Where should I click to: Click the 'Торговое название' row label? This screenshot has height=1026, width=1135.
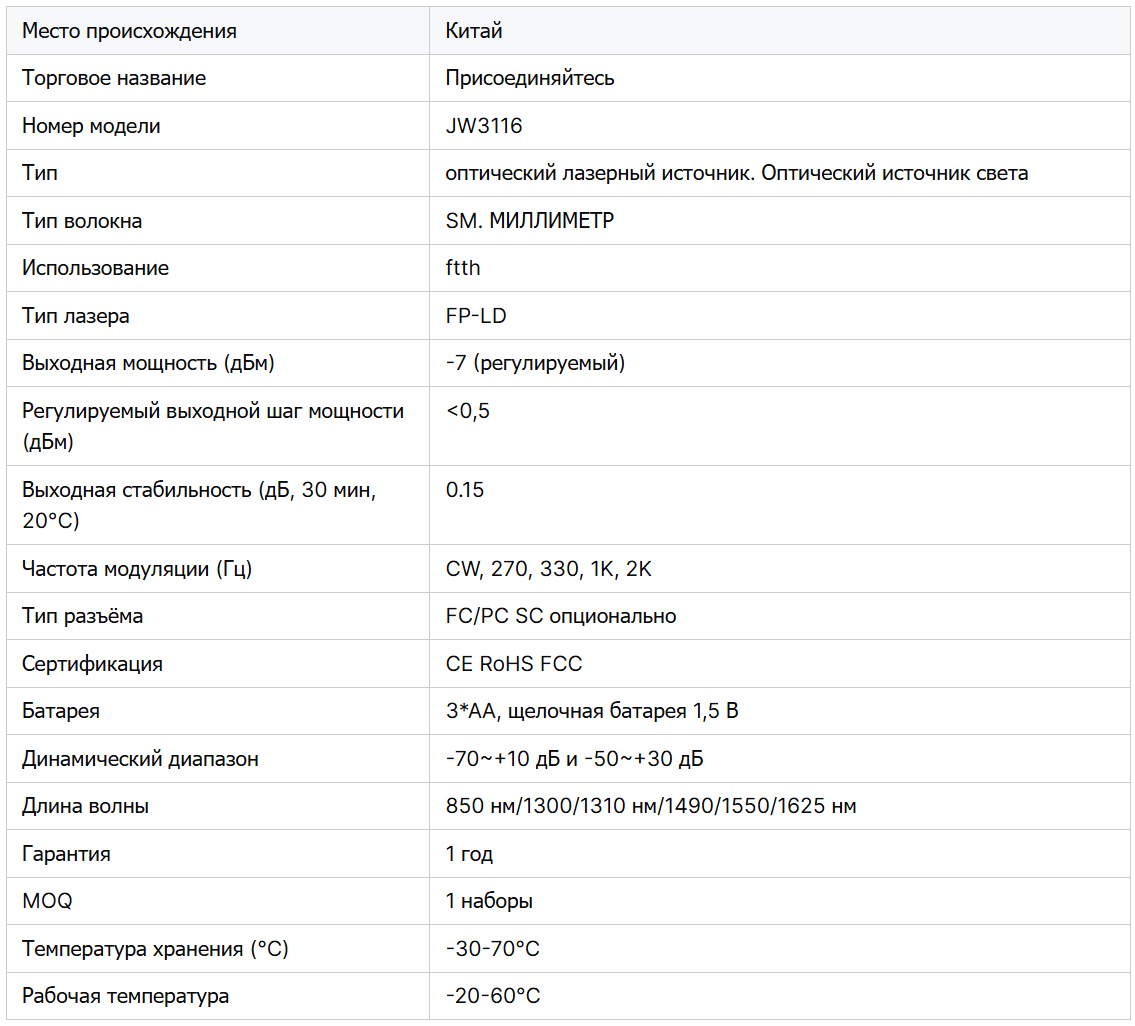tap(114, 78)
